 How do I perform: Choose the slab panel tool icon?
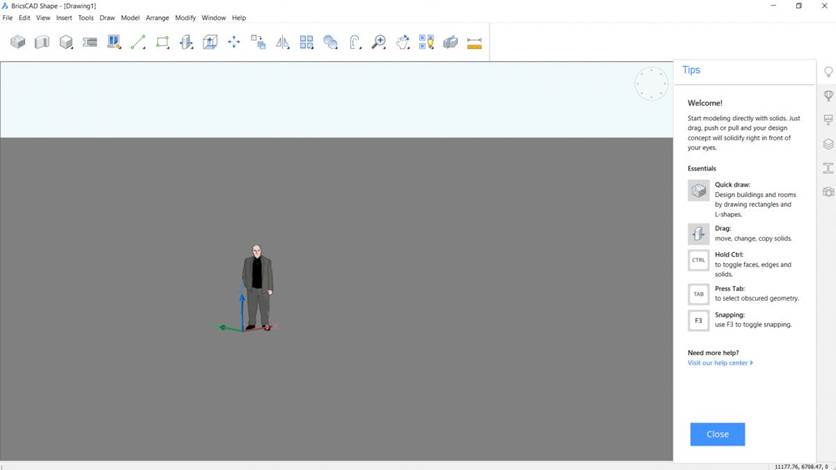90,42
